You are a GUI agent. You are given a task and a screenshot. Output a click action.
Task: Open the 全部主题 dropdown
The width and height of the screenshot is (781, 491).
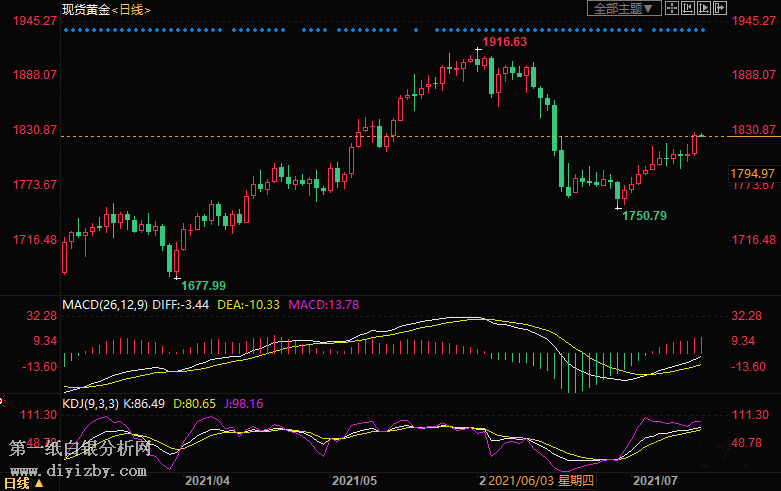(x=621, y=9)
